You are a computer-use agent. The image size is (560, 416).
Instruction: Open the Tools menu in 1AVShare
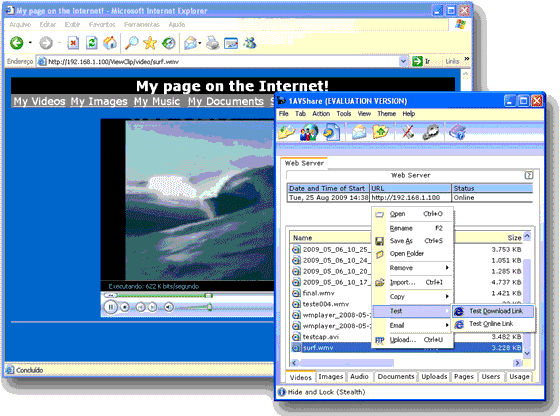pos(344,114)
